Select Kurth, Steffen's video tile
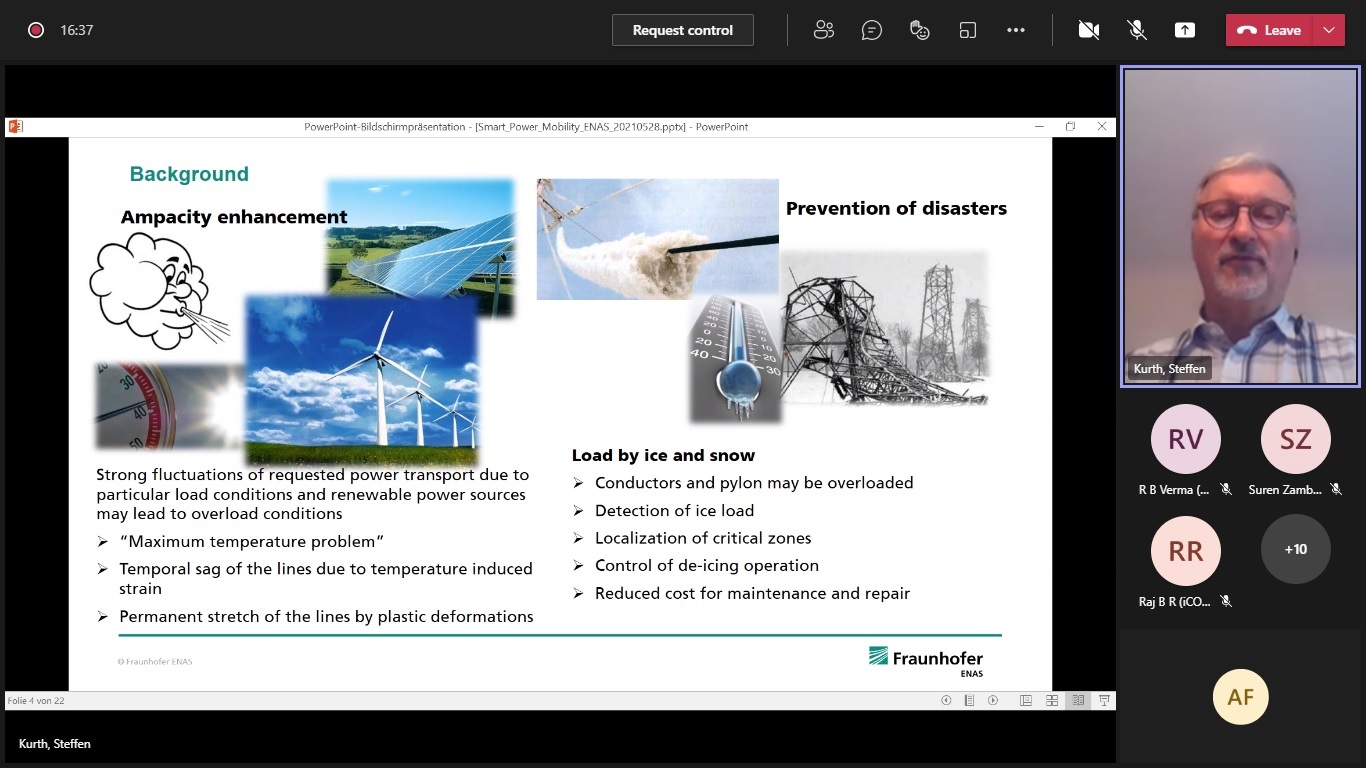This screenshot has width=1366, height=768. 1240,226
